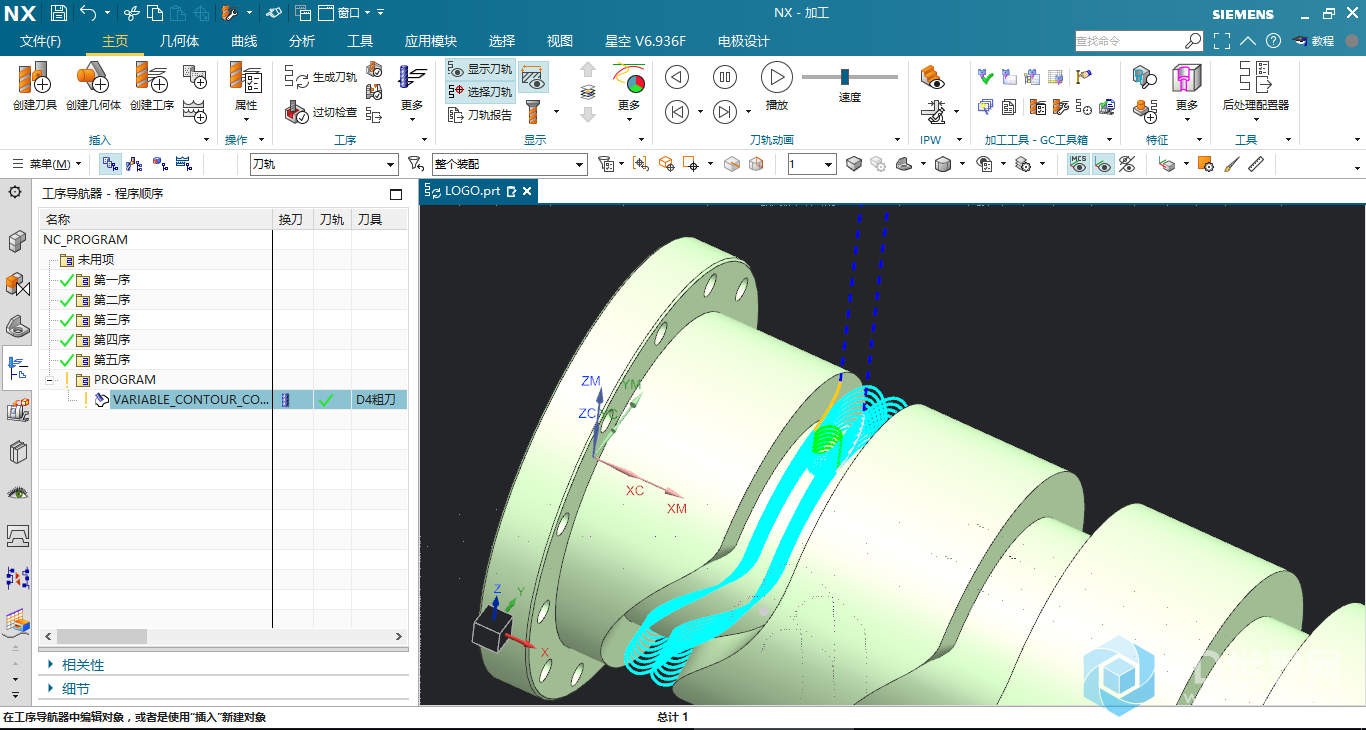Viewport: 1366px width, 730px height.
Task: Click the 速度 slider handle
Action: (x=845, y=76)
